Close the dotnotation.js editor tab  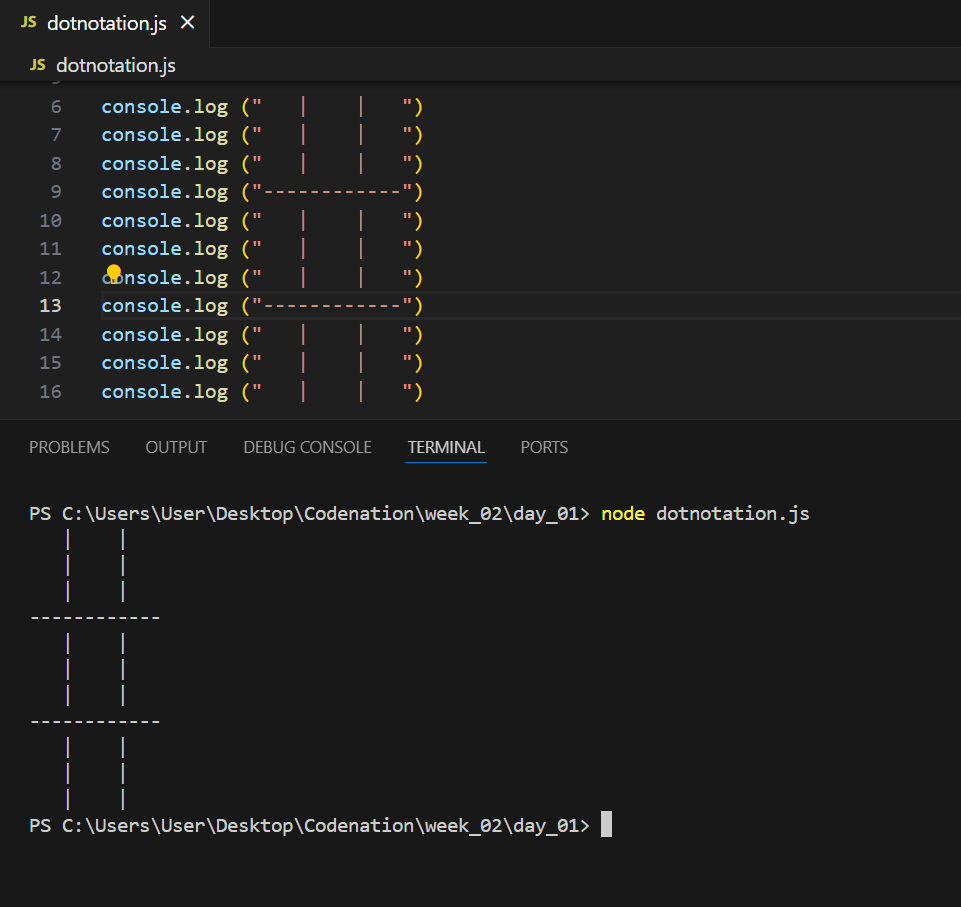(188, 23)
